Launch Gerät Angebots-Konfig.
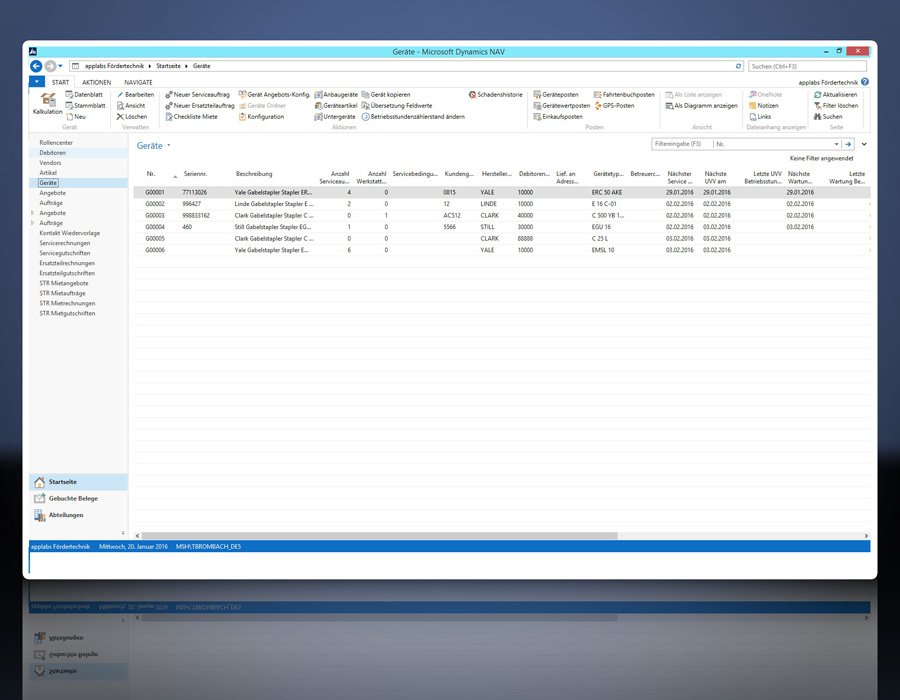Image resolution: width=900 pixels, height=700 pixels. (x=274, y=95)
